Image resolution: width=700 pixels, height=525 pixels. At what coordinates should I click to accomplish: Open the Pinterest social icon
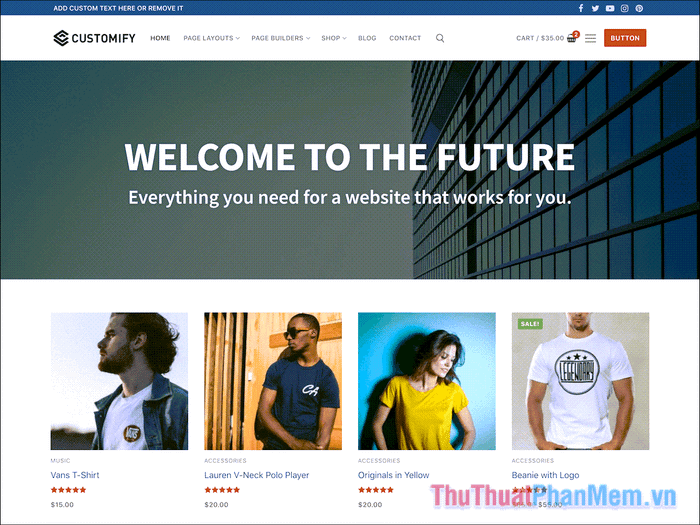(639, 8)
